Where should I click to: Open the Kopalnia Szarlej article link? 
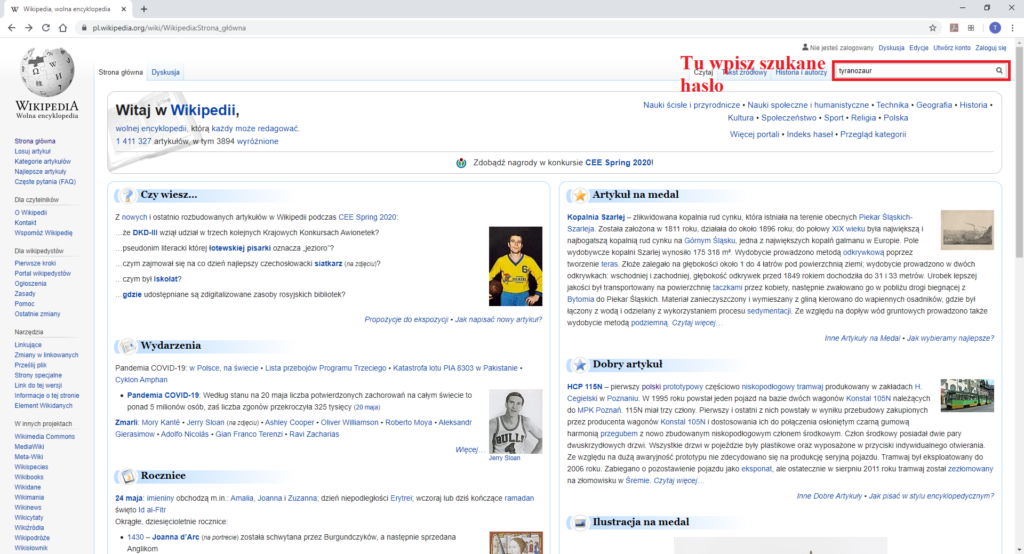[x=596, y=218]
